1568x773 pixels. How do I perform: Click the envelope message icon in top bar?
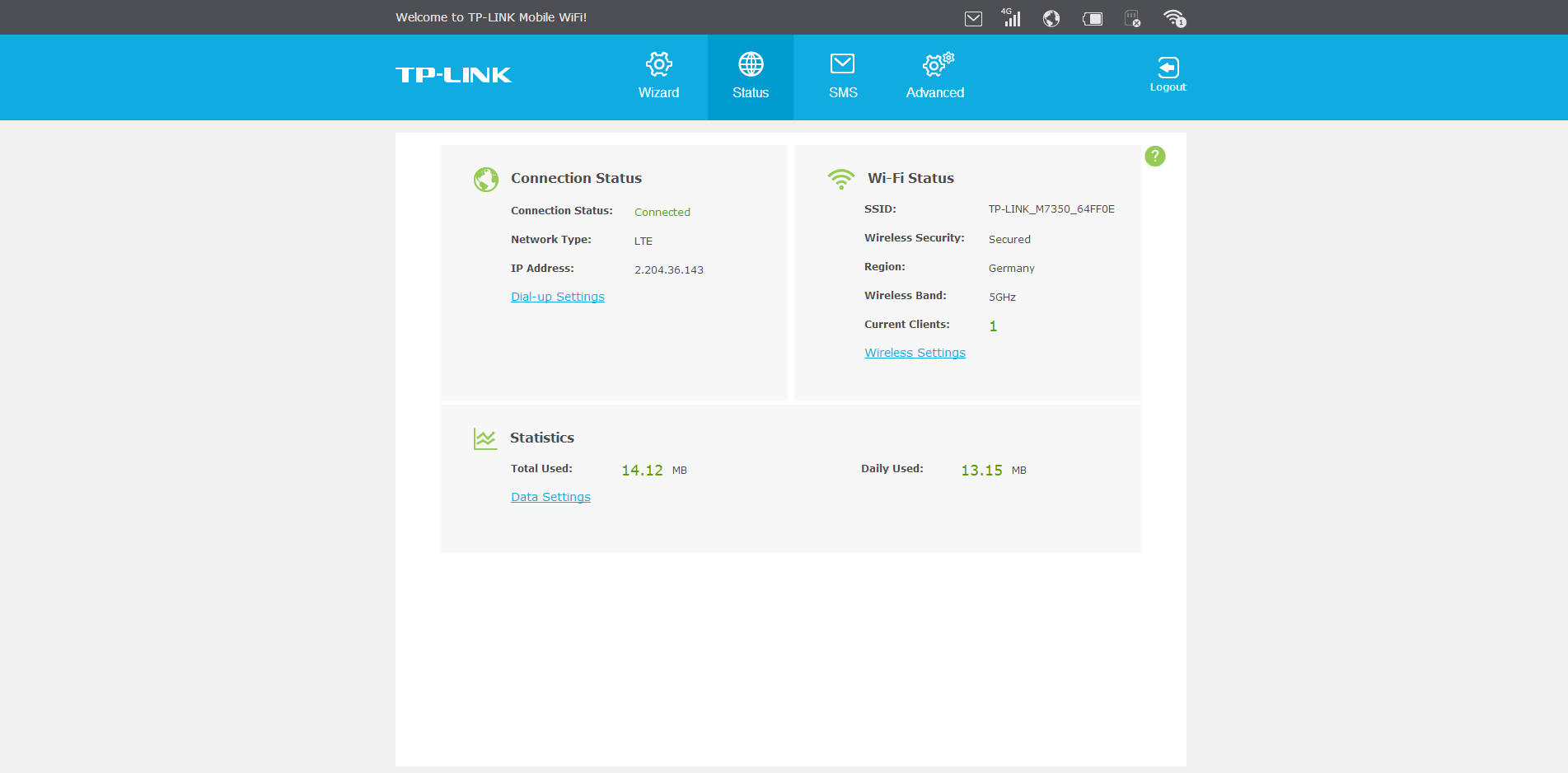tap(973, 18)
